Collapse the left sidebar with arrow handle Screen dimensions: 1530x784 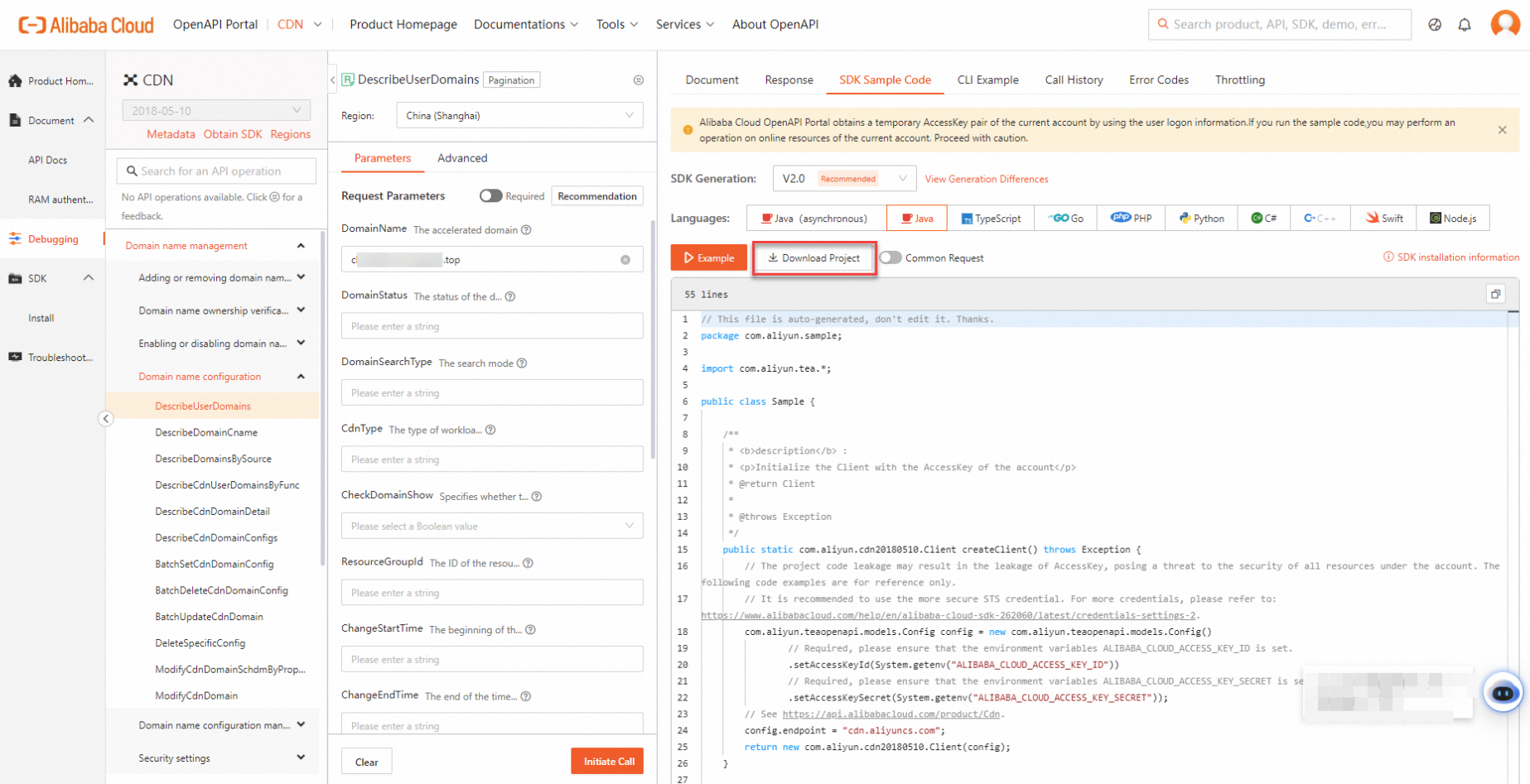click(105, 418)
